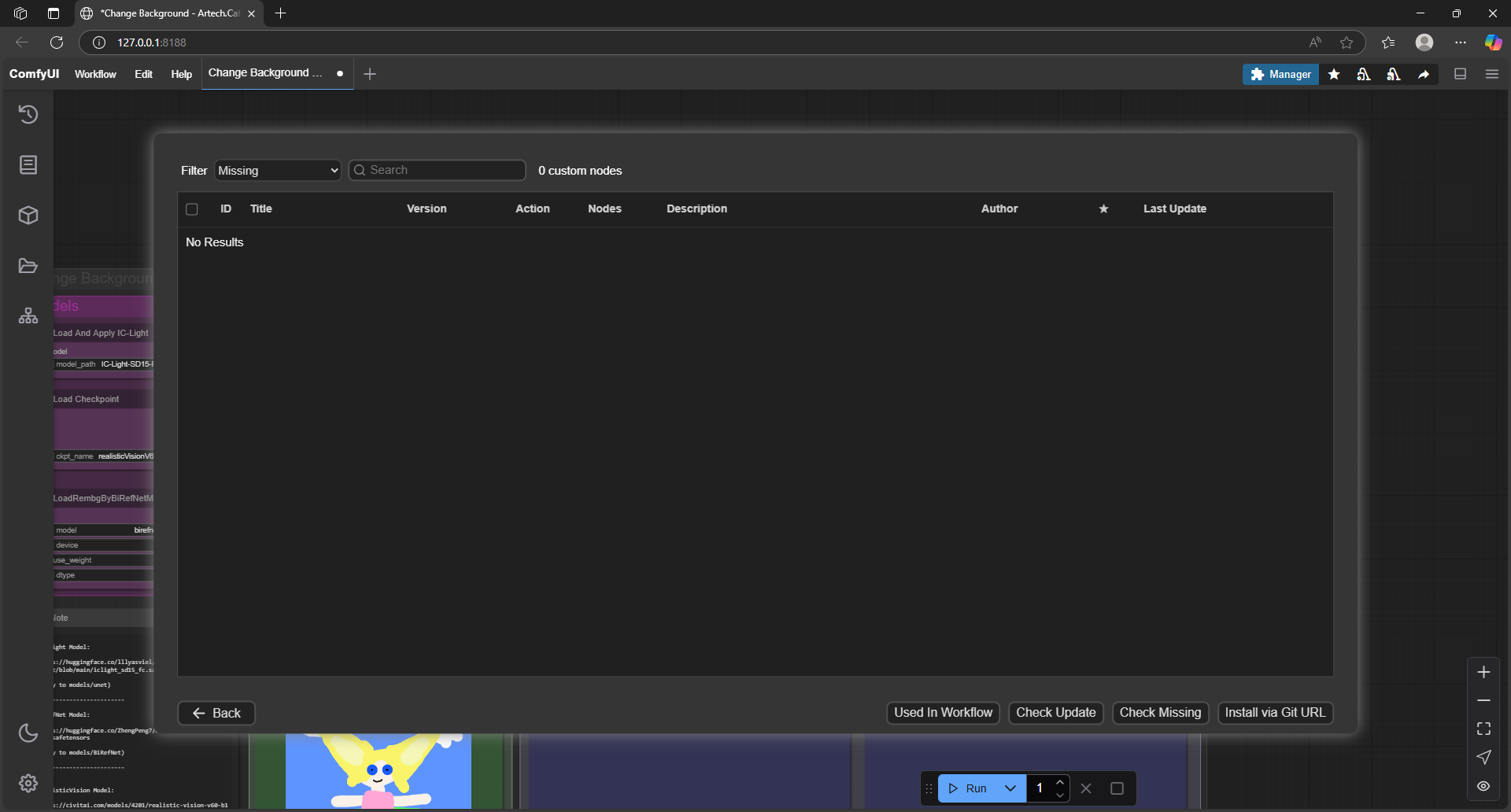The width and height of the screenshot is (1511, 812).
Task: Open the Edit menu
Action: pos(143,74)
